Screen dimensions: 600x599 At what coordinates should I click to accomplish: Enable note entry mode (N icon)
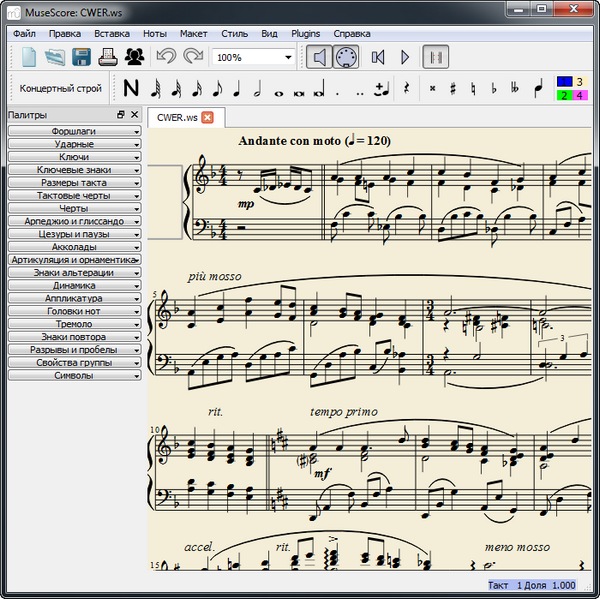pos(131,88)
